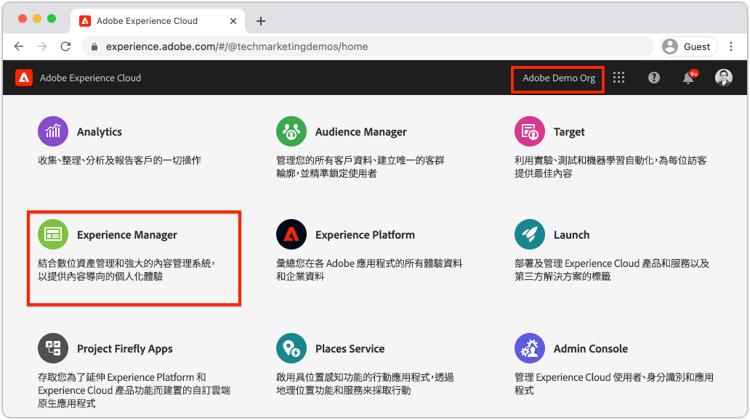Click the Analytics title link
The height and width of the screenshot is (420, 750).
pyautogui.click(x=99, y=132)
